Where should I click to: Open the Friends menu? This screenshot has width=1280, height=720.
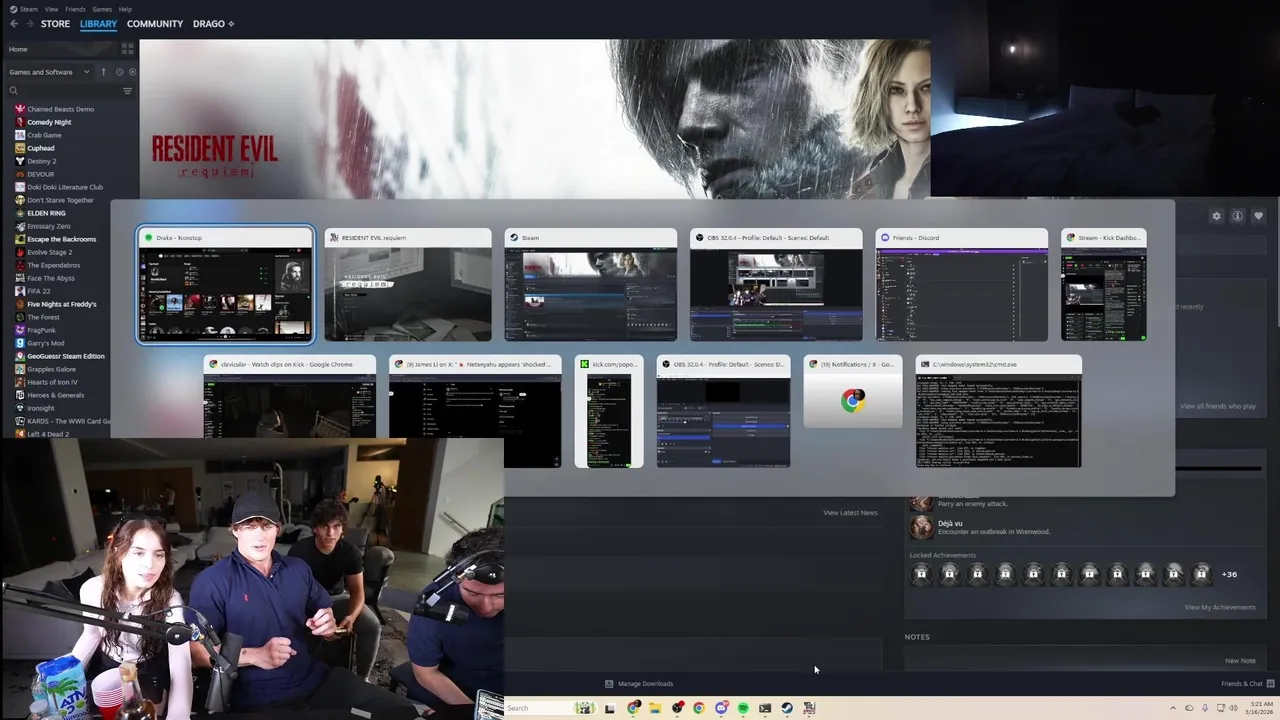click(x=75, y=9)
